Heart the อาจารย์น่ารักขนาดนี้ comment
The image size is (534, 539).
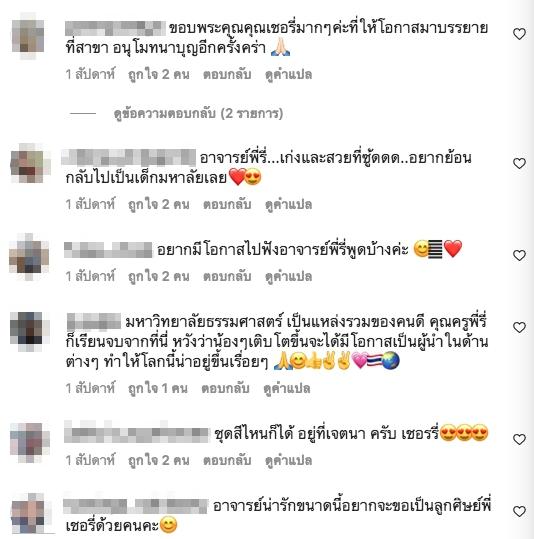(x=519, y=511)
